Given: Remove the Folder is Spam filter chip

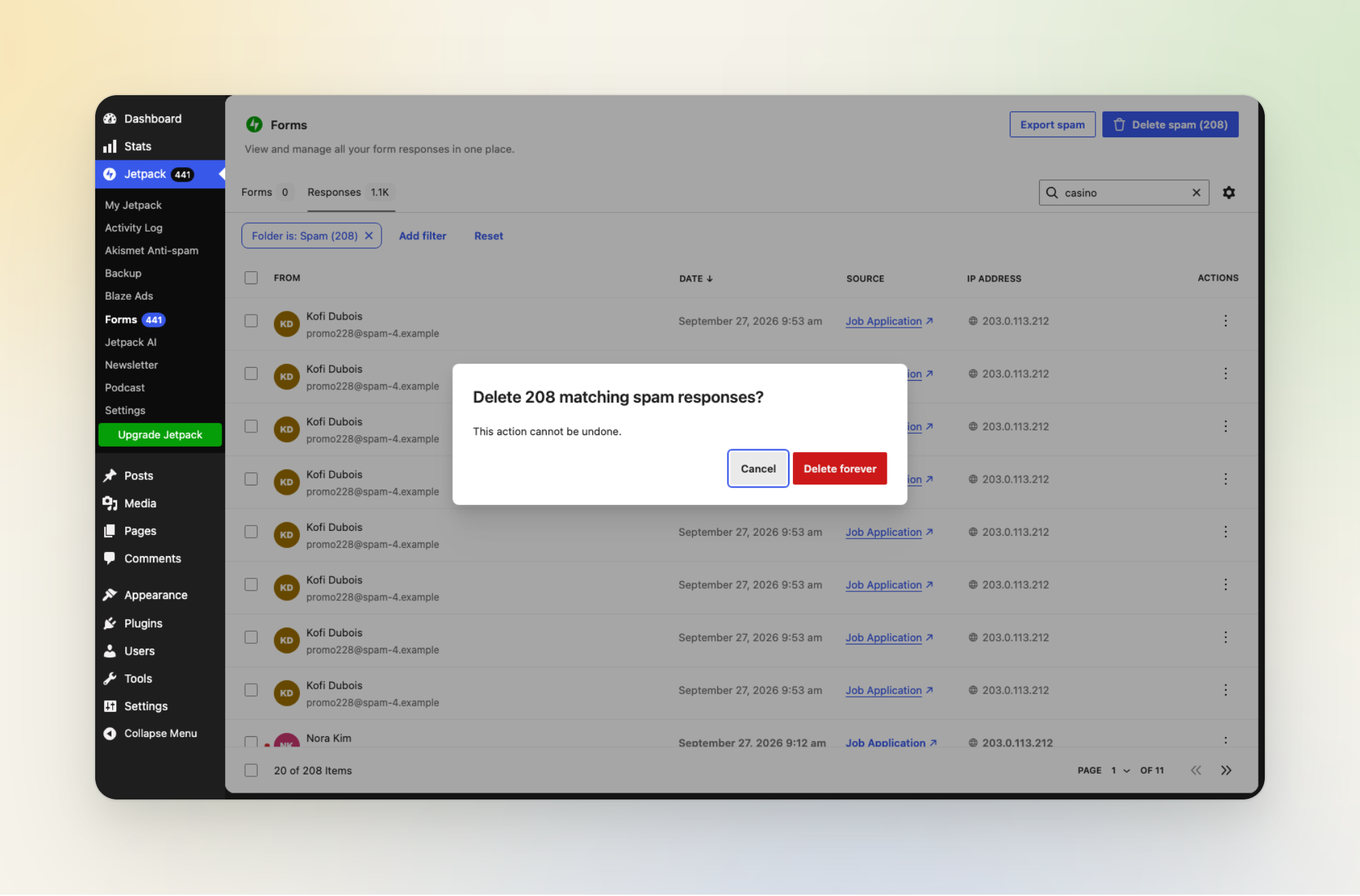Looking at the screenshot, I should [369, 236].
